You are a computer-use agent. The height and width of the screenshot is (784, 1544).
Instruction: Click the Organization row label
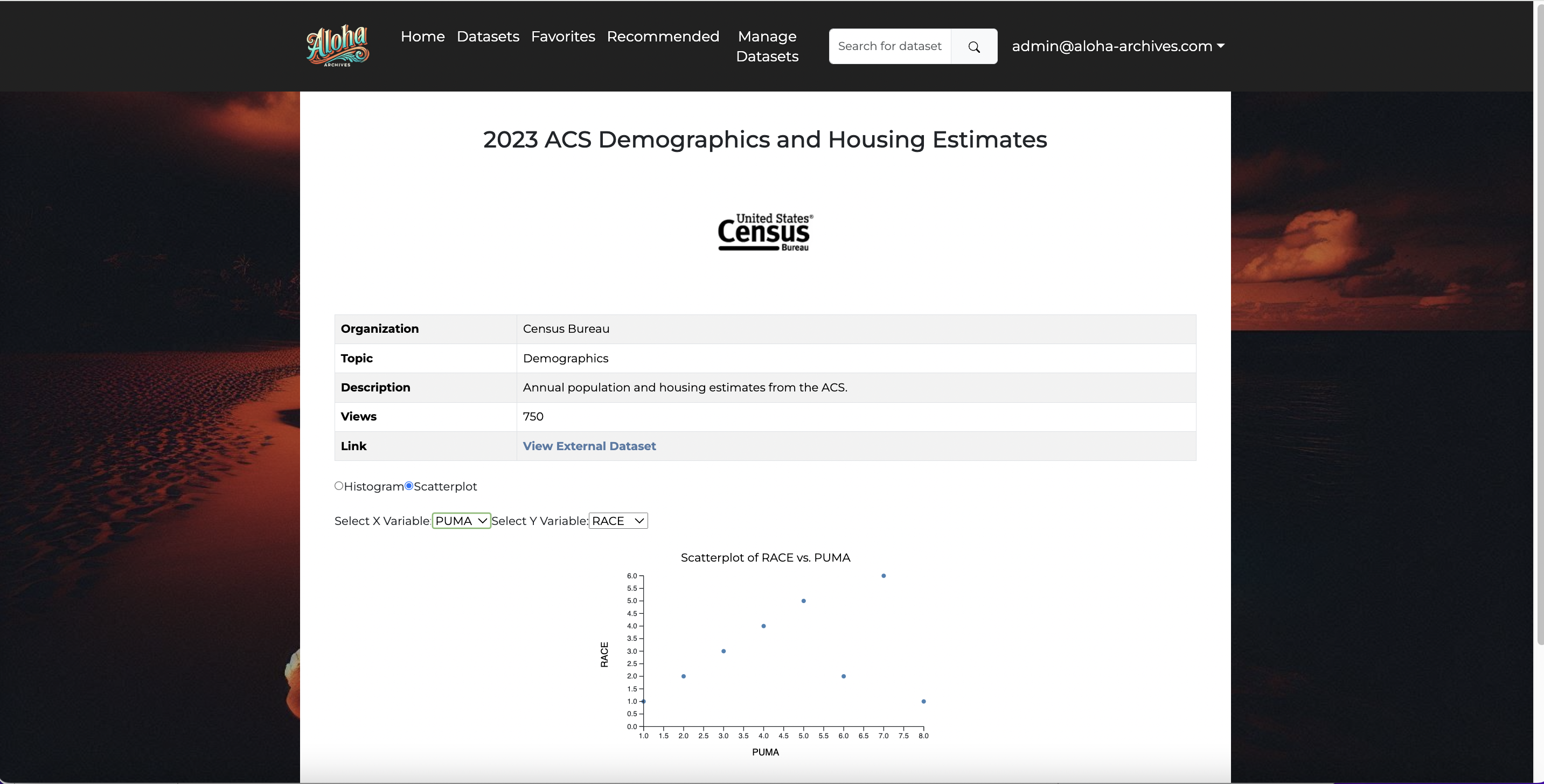(379, 329)
